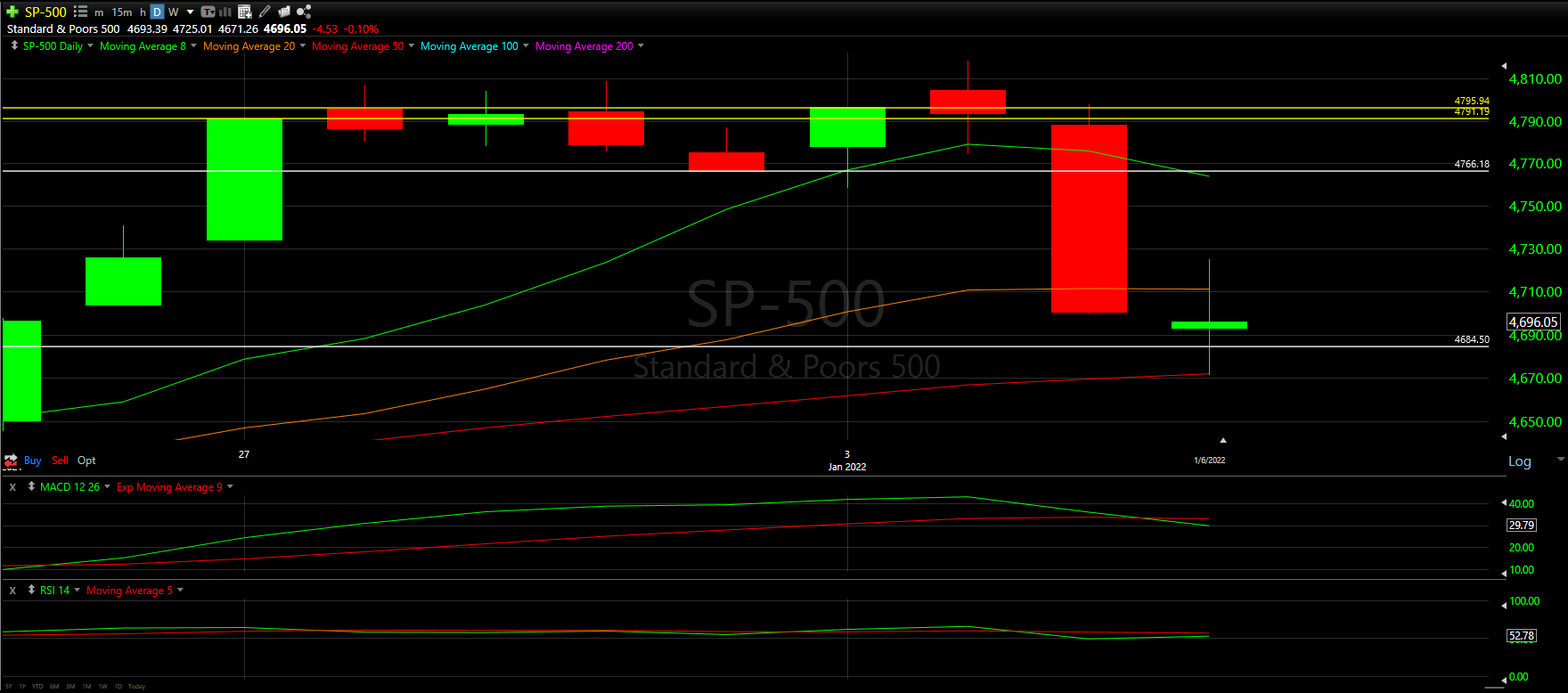Select the 6M range at the bottom
Viewport: 1568px width, 693px height.
point(54,687)
